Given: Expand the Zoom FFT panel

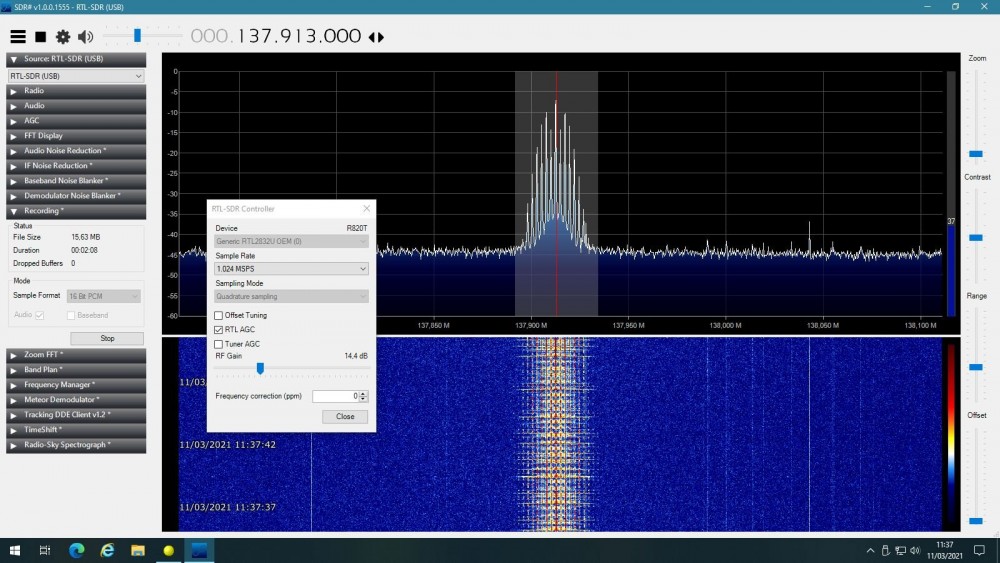Looking at the screenshot, I should [76, 355].
